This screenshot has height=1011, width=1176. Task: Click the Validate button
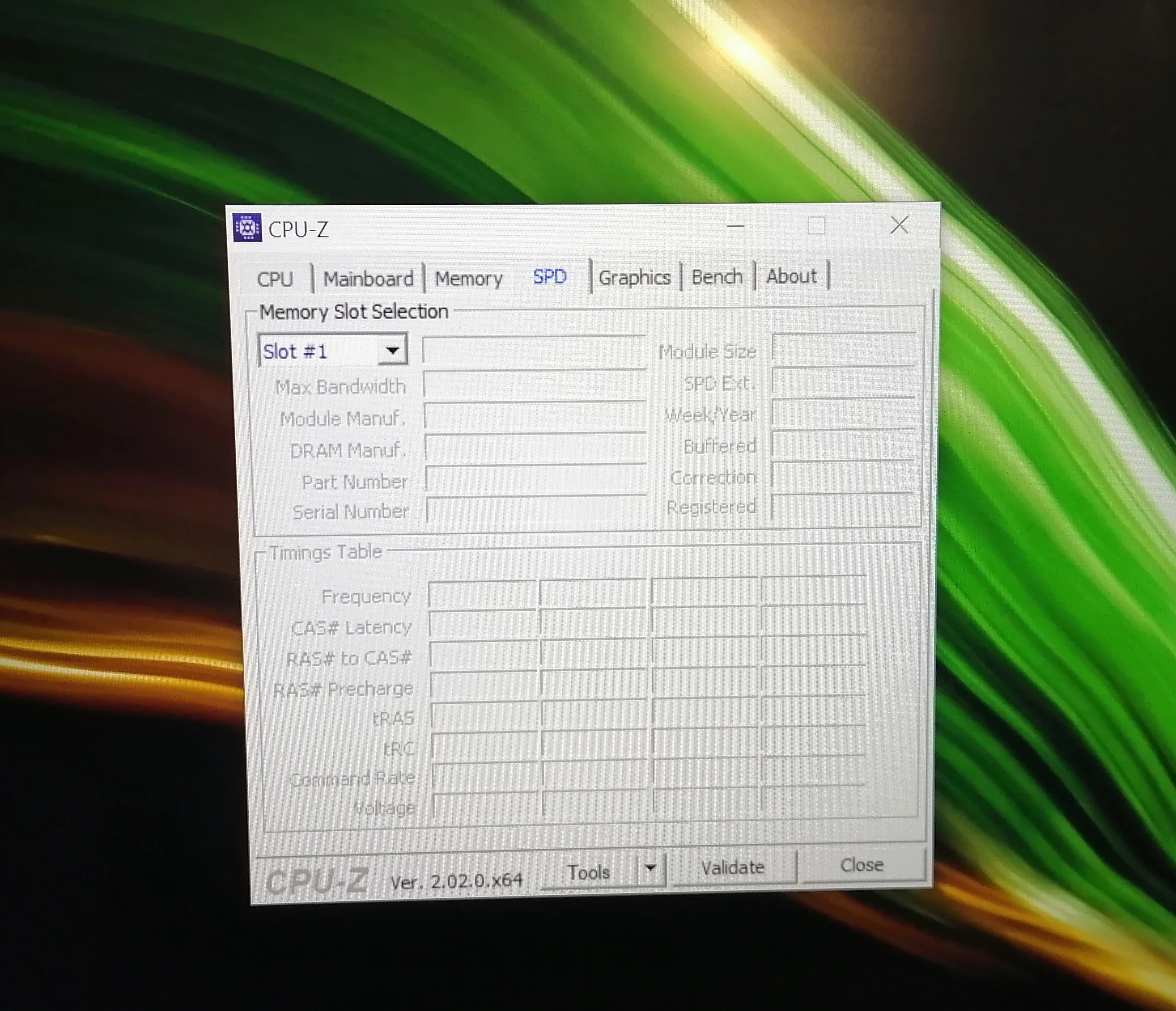(733, 868)
